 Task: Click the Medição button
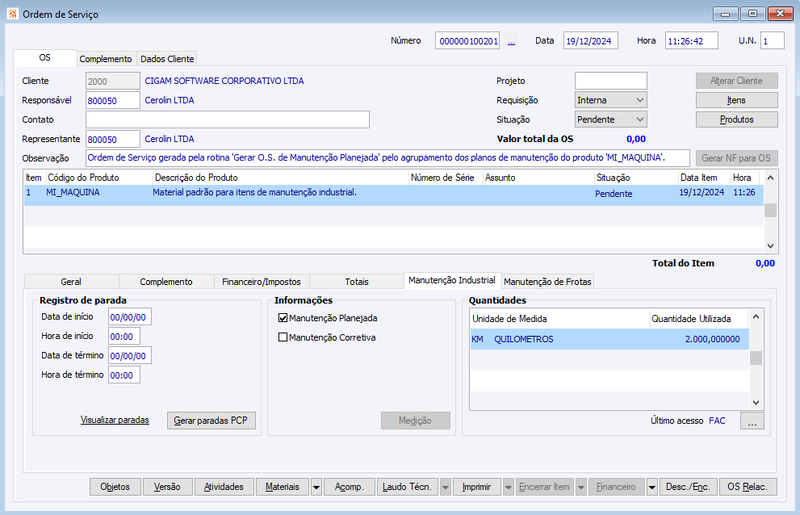[415, 421]
